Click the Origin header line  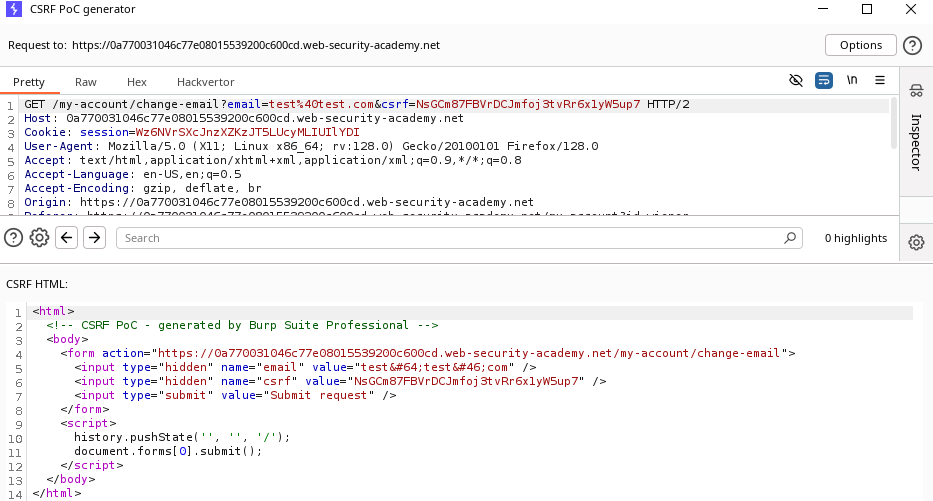point(278,202)
